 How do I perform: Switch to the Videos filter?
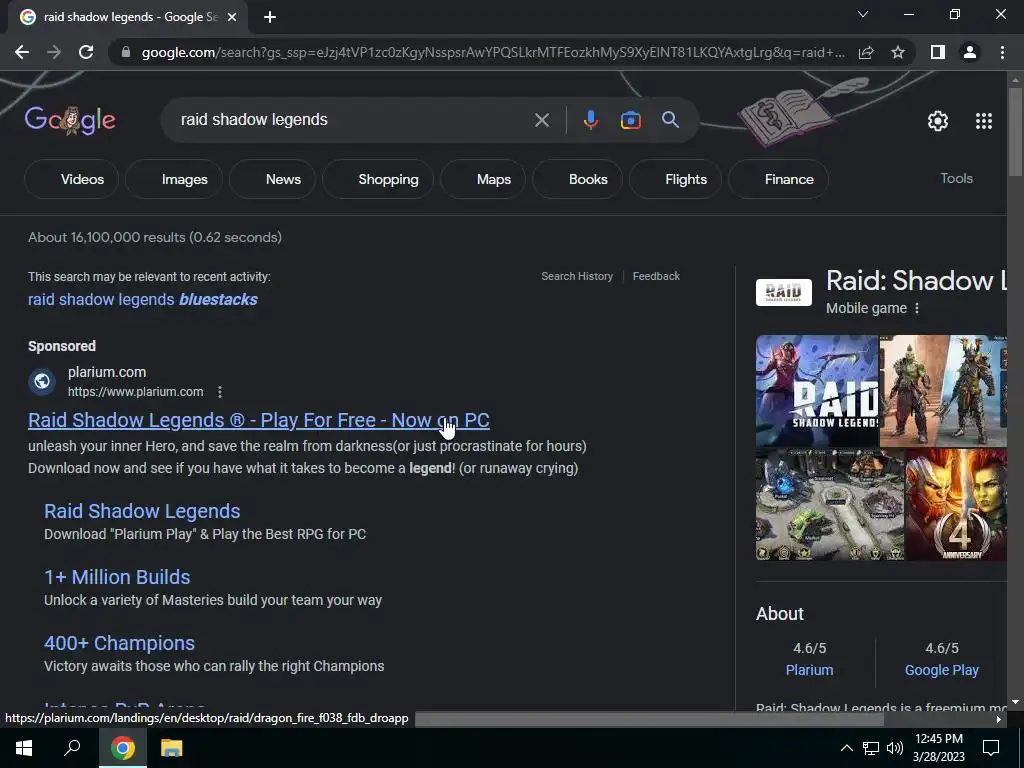[72, 179]
